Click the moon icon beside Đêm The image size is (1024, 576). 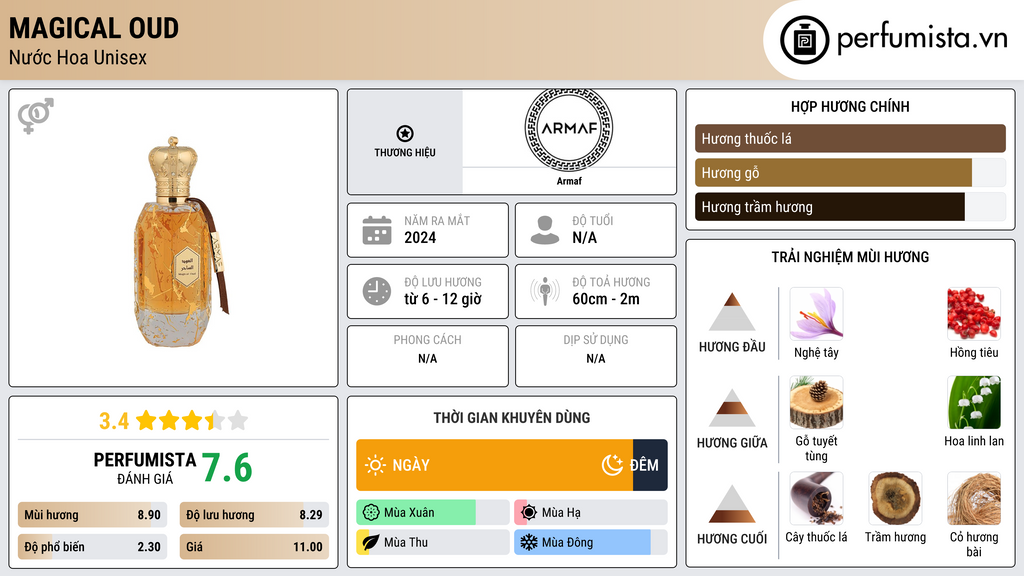(612, 465)
